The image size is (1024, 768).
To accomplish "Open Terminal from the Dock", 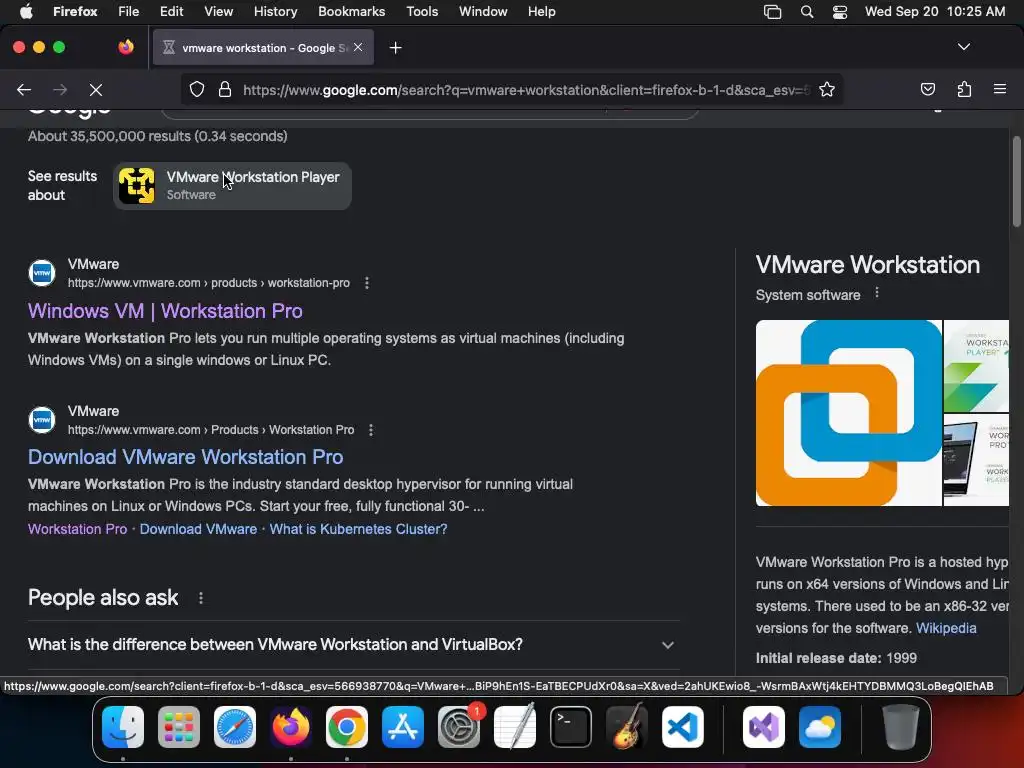I will coord(571,727).
